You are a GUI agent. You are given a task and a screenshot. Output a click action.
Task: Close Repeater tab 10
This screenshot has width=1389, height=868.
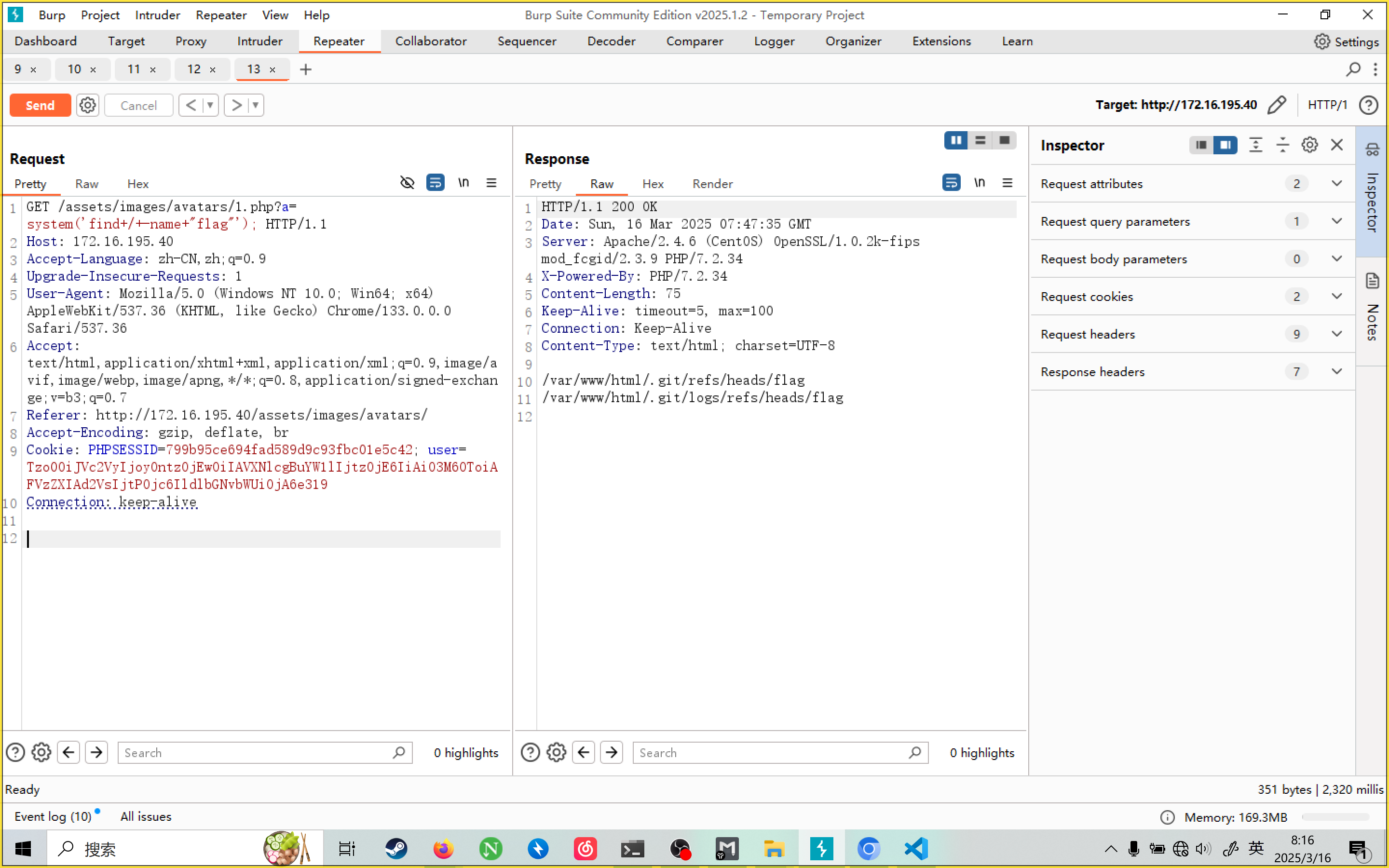93,70
